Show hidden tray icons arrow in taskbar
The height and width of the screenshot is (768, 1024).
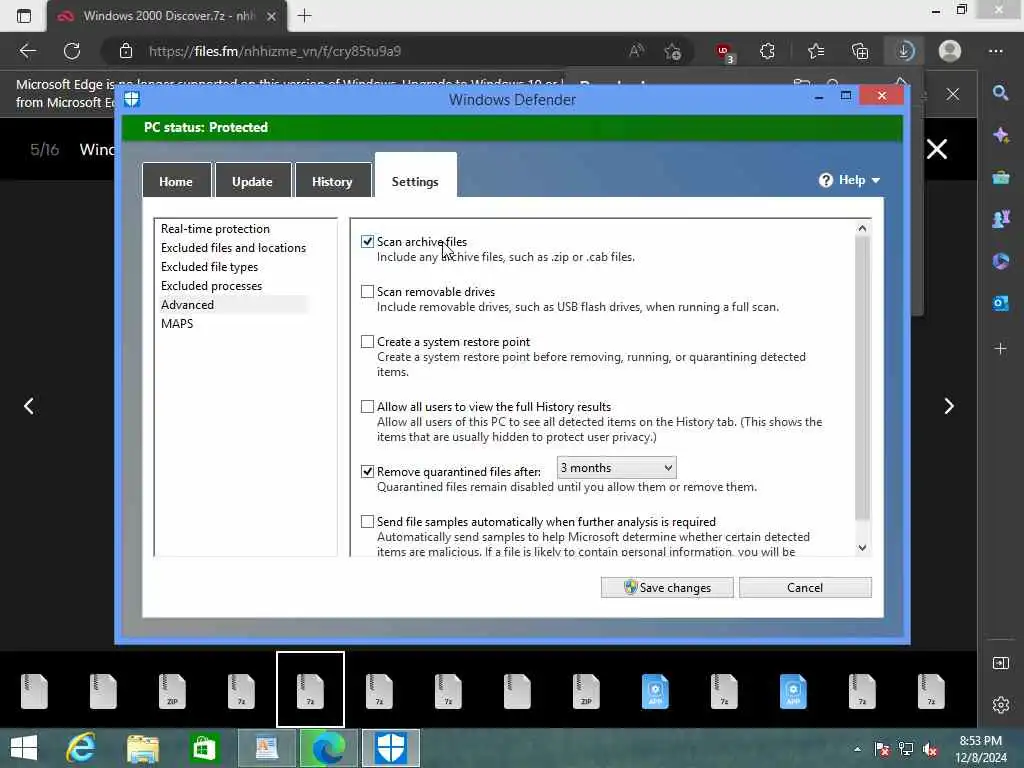pyautogui.click(x=857, y=749)
